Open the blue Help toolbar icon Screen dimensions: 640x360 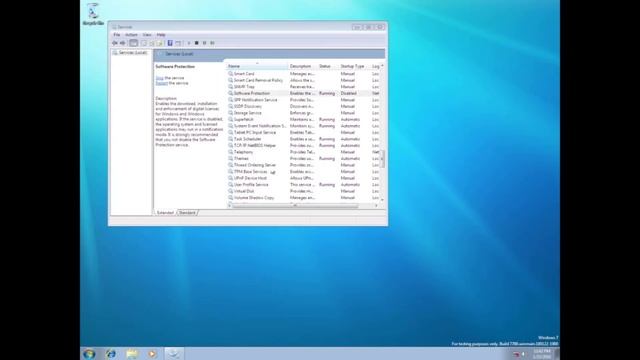click(170, 43)
